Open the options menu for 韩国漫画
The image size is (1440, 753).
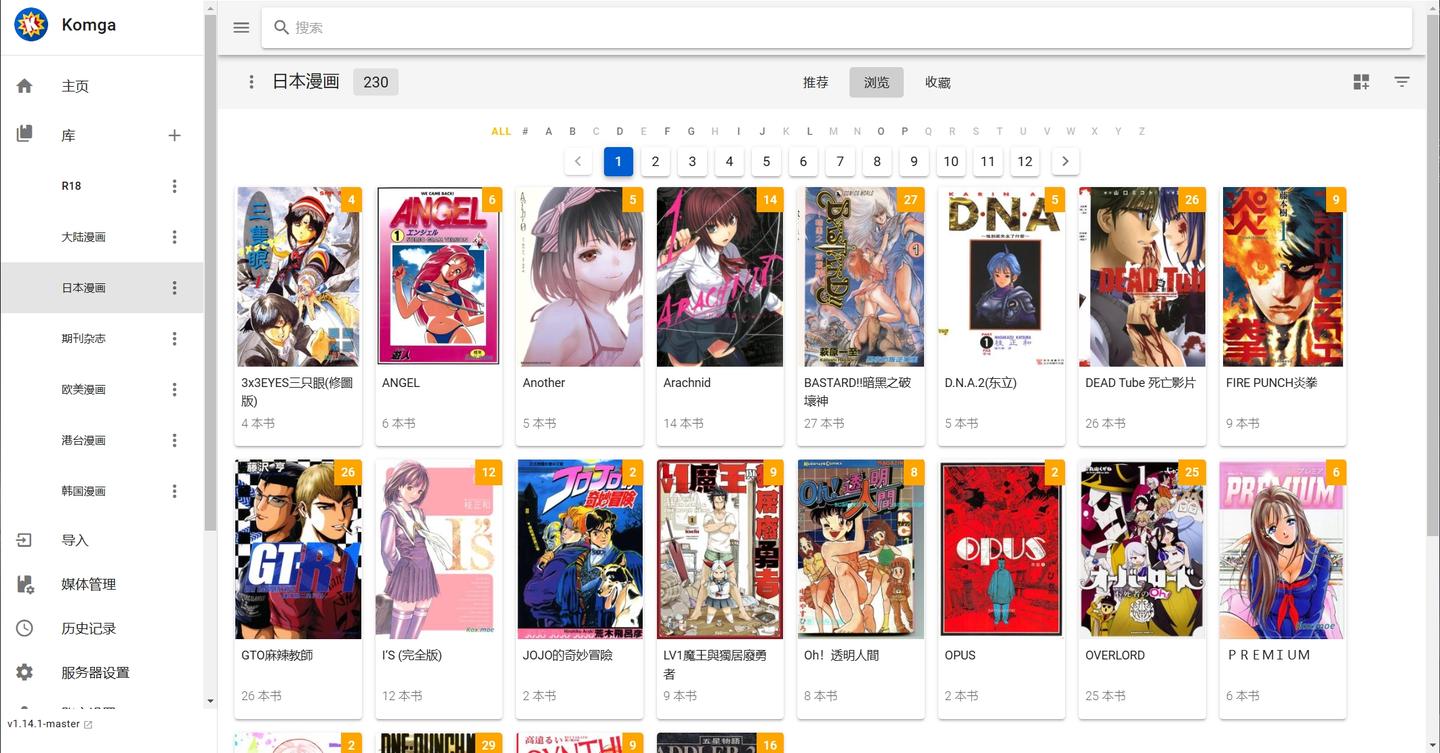174,491
